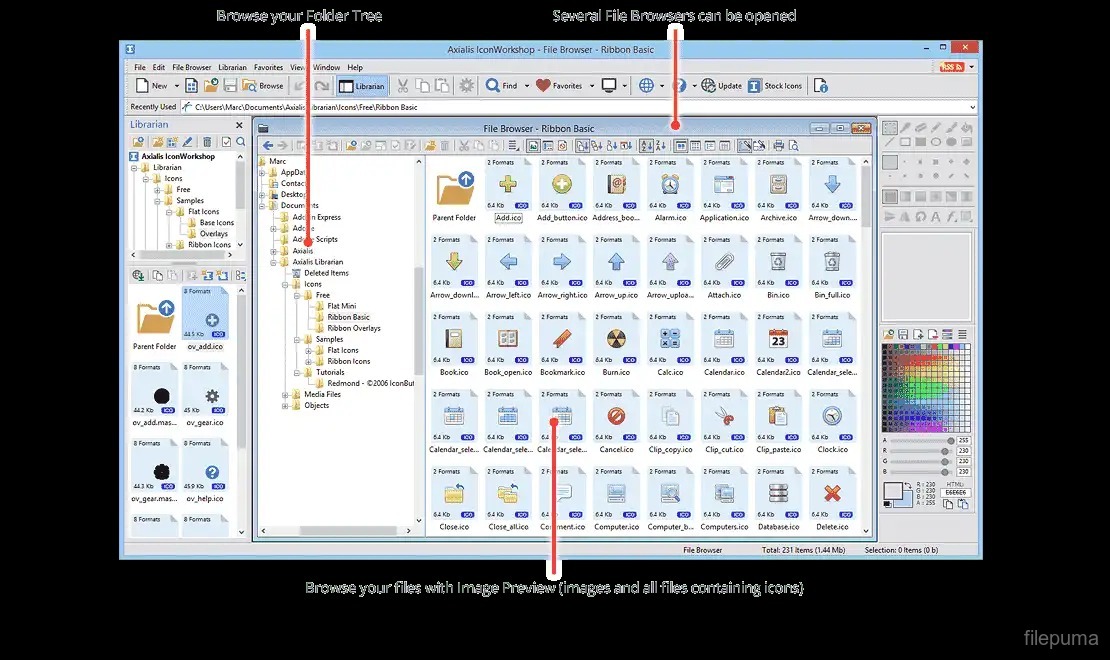
Task: Expand the Media Files folder node
Action: (x=285, y=395)
